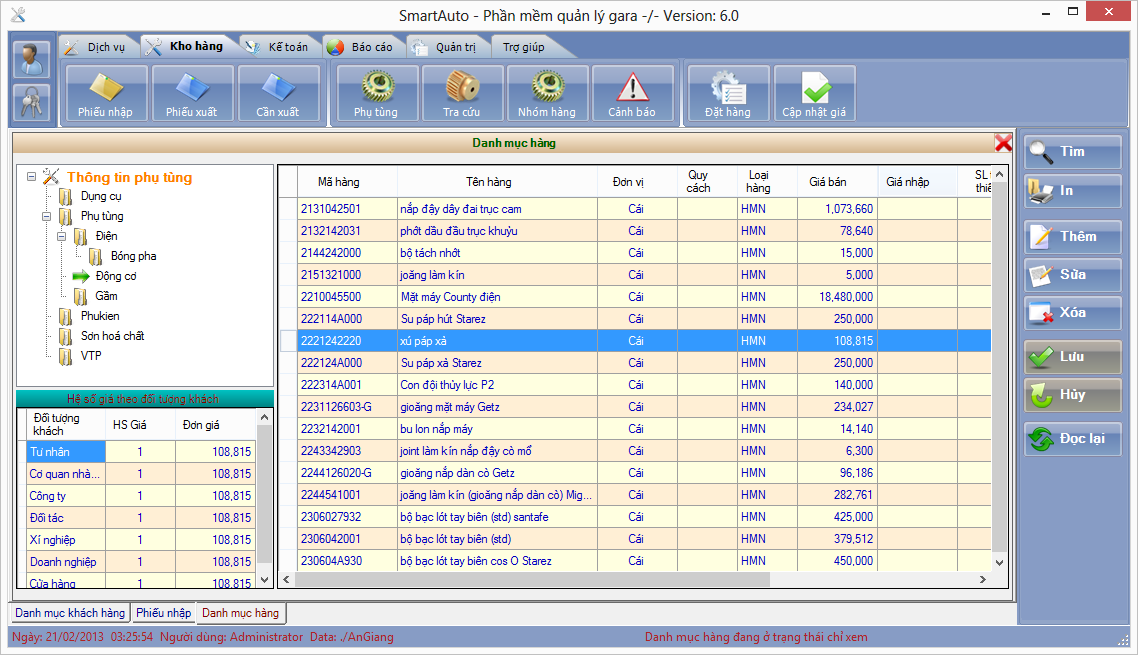Click item grid vertical scroll up arrow
Image resolution: width=1138 pixels, height=655 pixels.
(999, 174)
